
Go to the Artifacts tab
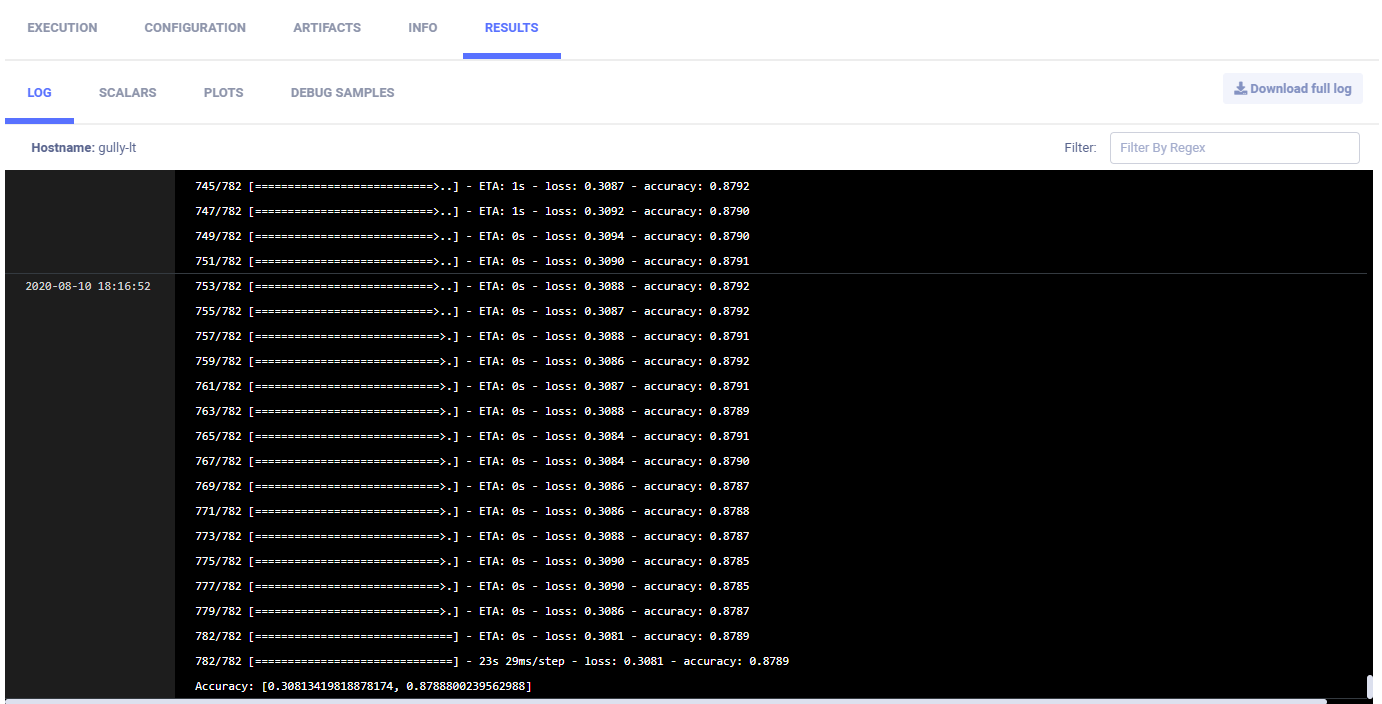327,28
